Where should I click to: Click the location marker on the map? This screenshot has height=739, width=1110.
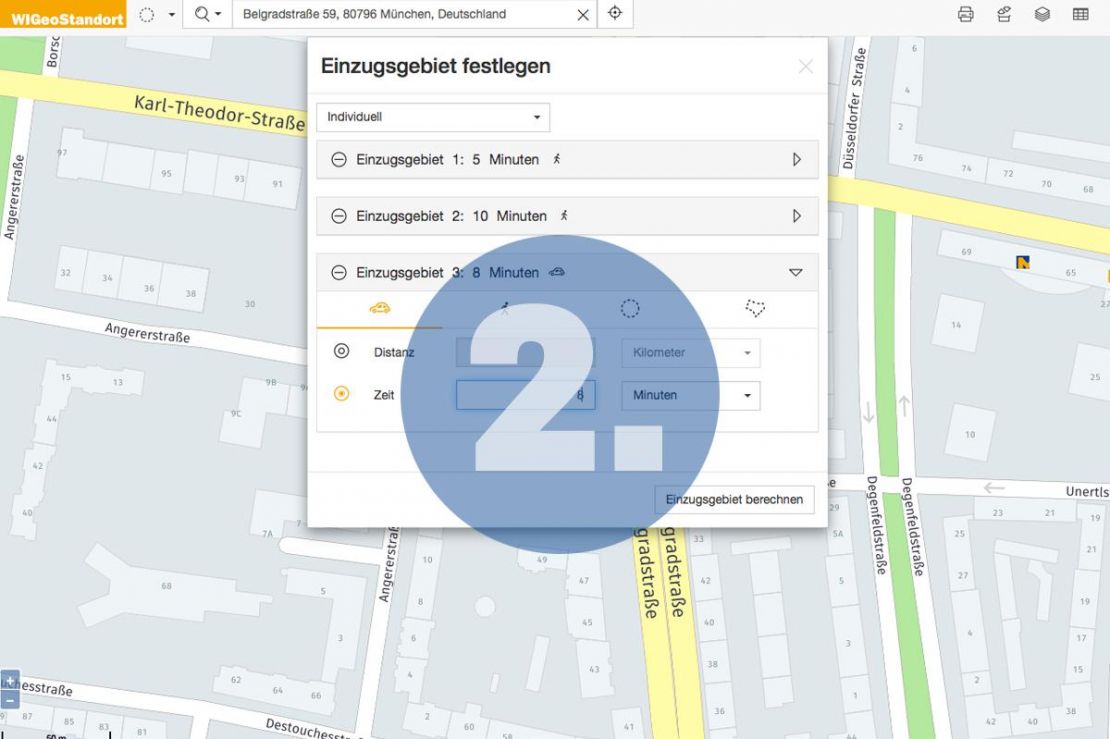click(1022, 263)
